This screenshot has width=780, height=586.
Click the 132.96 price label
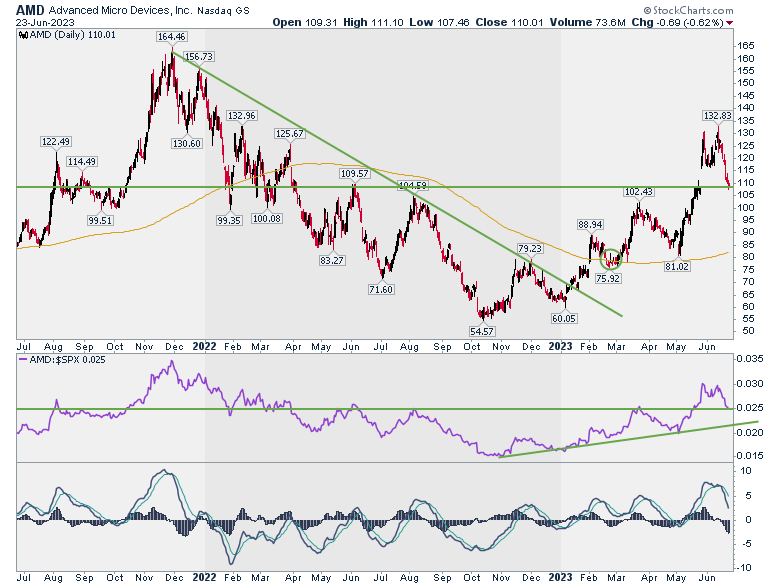(x=242, y=116)
